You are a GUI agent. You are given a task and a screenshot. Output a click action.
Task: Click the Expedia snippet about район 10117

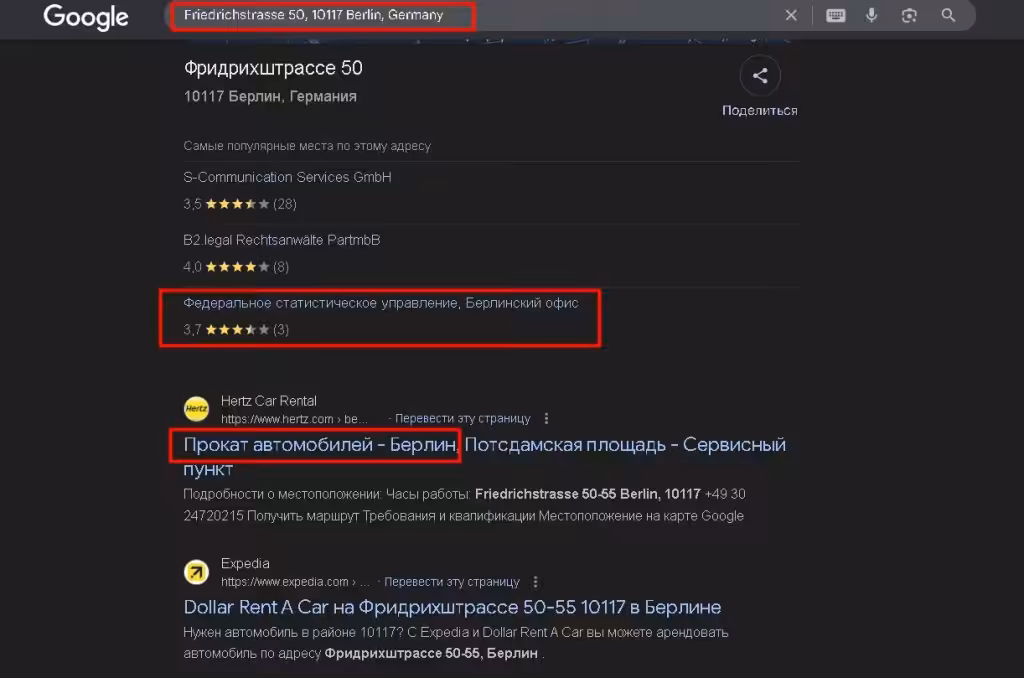click(456, 643)
